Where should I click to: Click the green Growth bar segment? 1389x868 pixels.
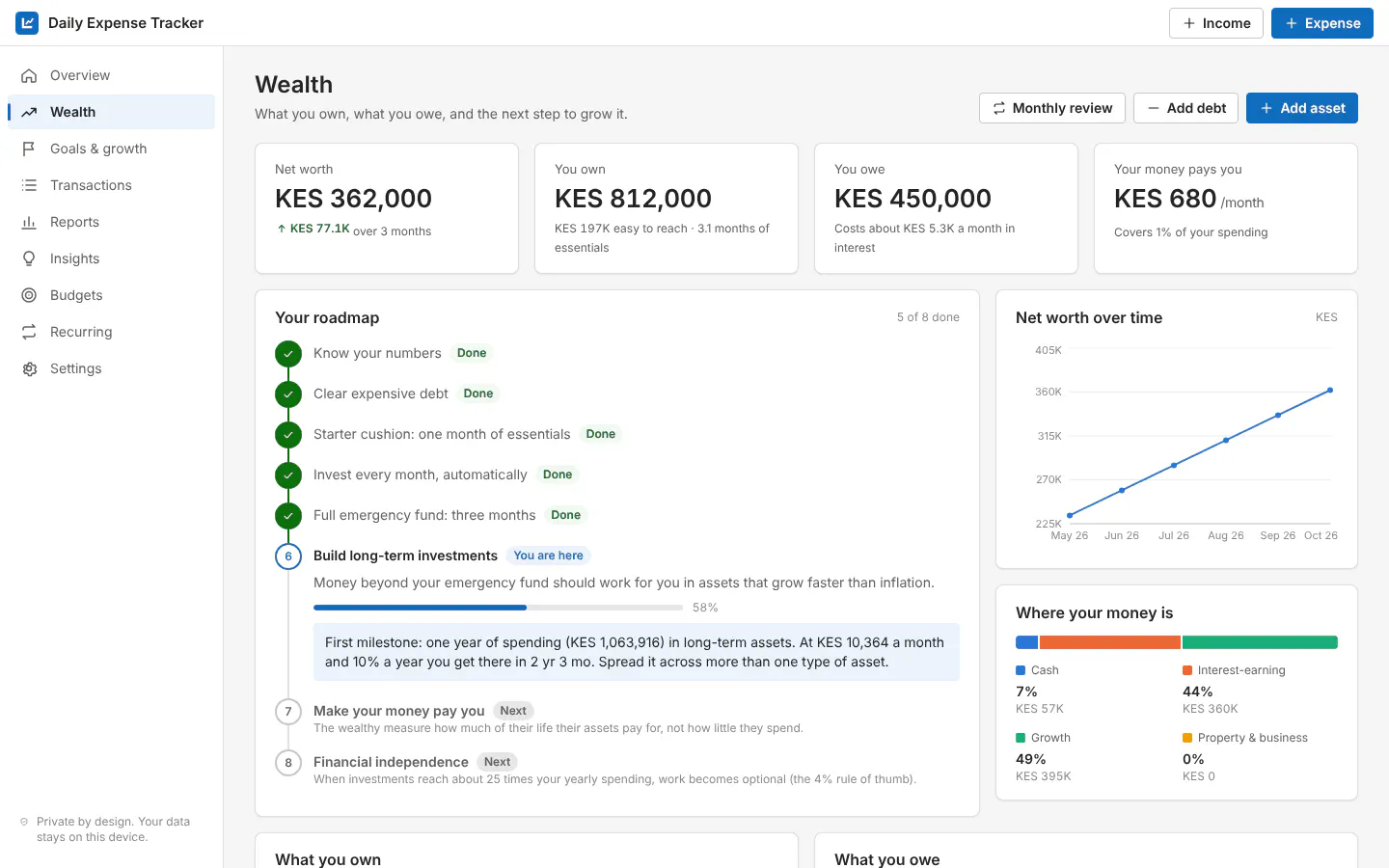pos(1260,642)
